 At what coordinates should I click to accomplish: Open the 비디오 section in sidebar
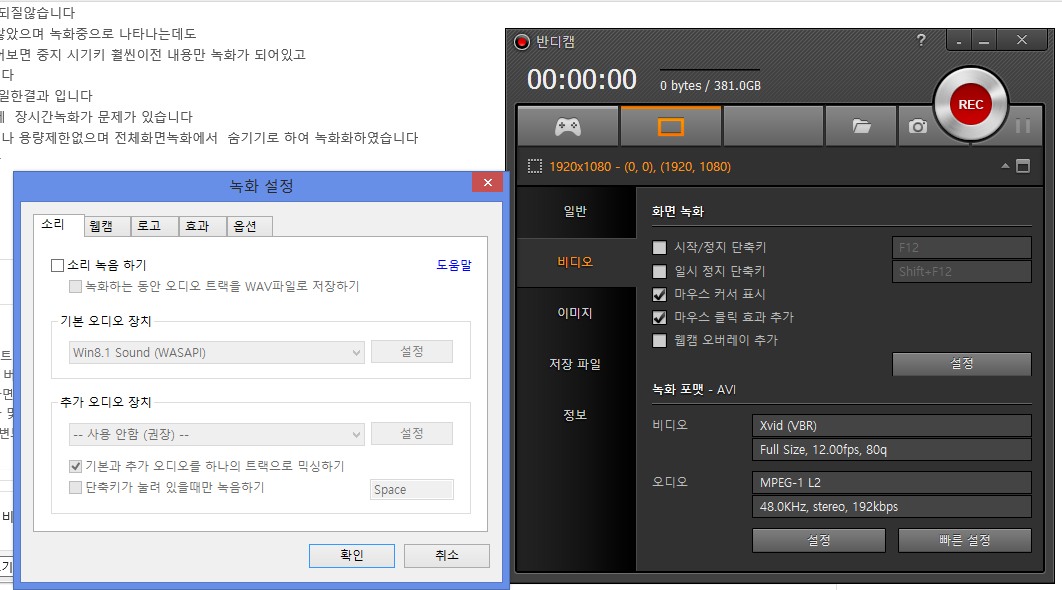pyautogui.click(x=576, y=262)
